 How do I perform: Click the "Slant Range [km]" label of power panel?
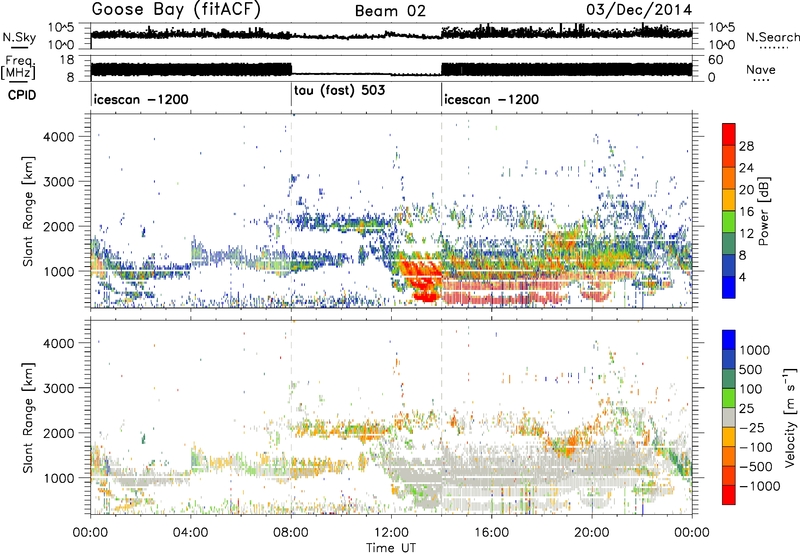(x=28, y=211)
